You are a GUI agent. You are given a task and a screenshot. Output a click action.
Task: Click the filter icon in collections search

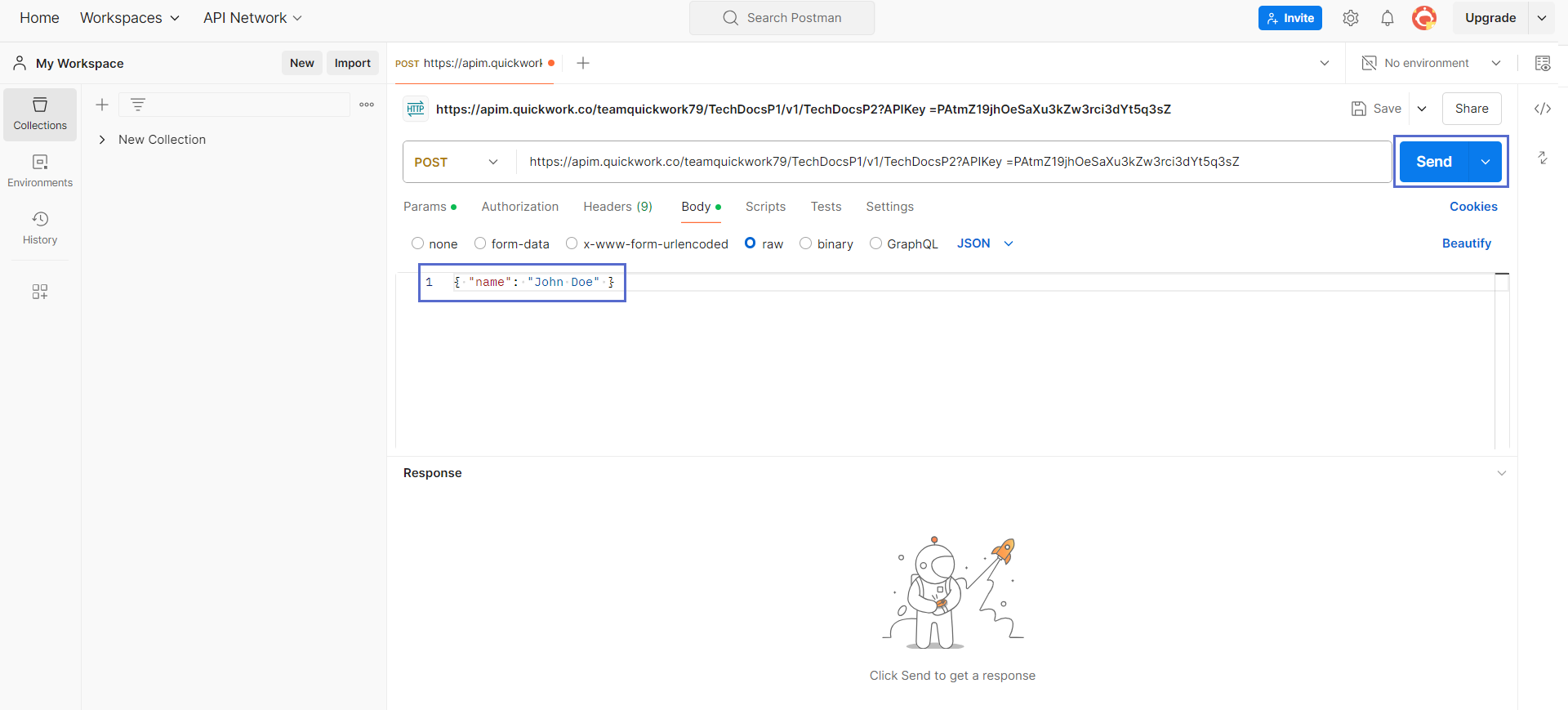pyautogui.click(x=138, y=105)
